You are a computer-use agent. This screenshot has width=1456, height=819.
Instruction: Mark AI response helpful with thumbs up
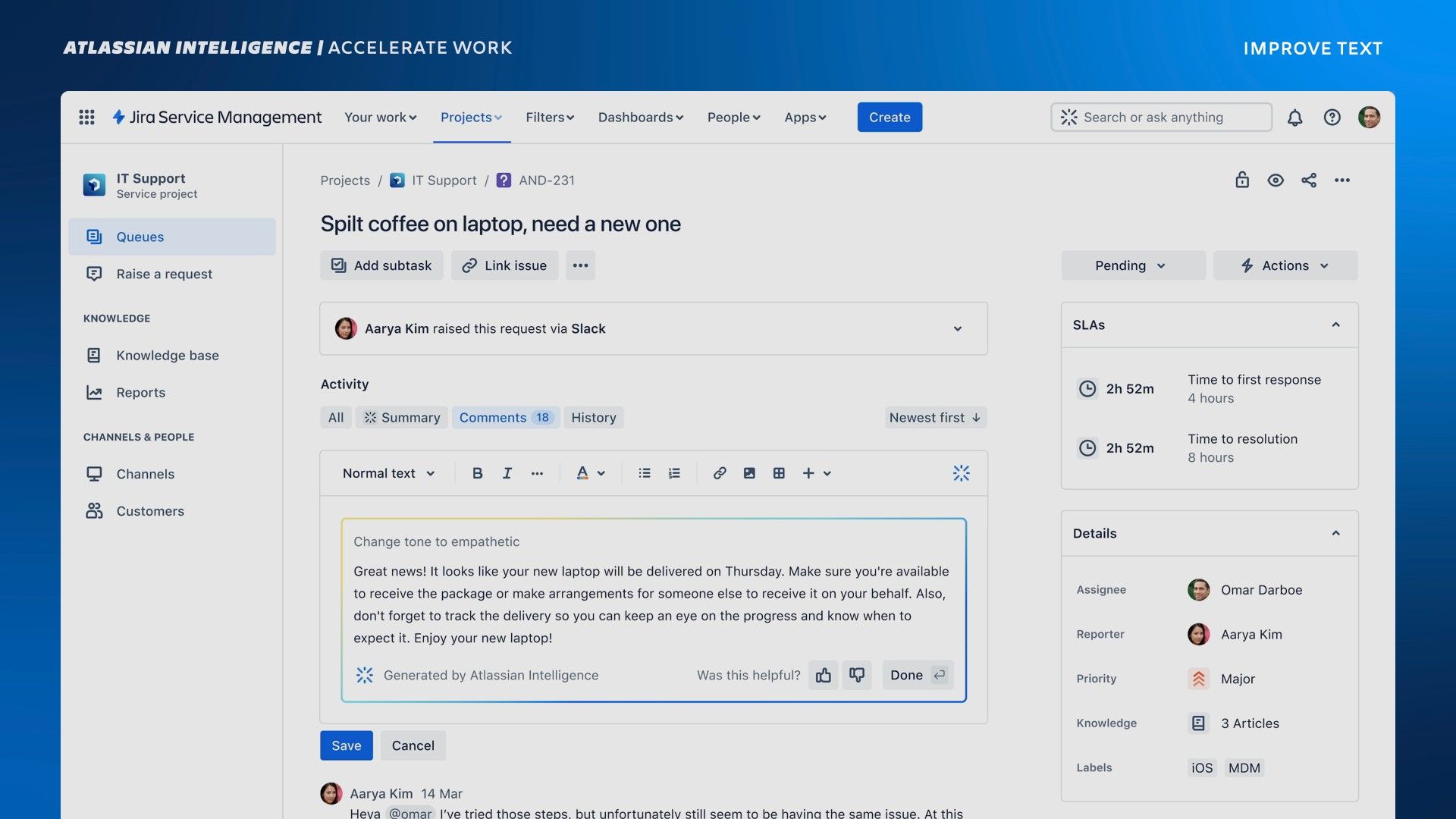coord(823,675)
